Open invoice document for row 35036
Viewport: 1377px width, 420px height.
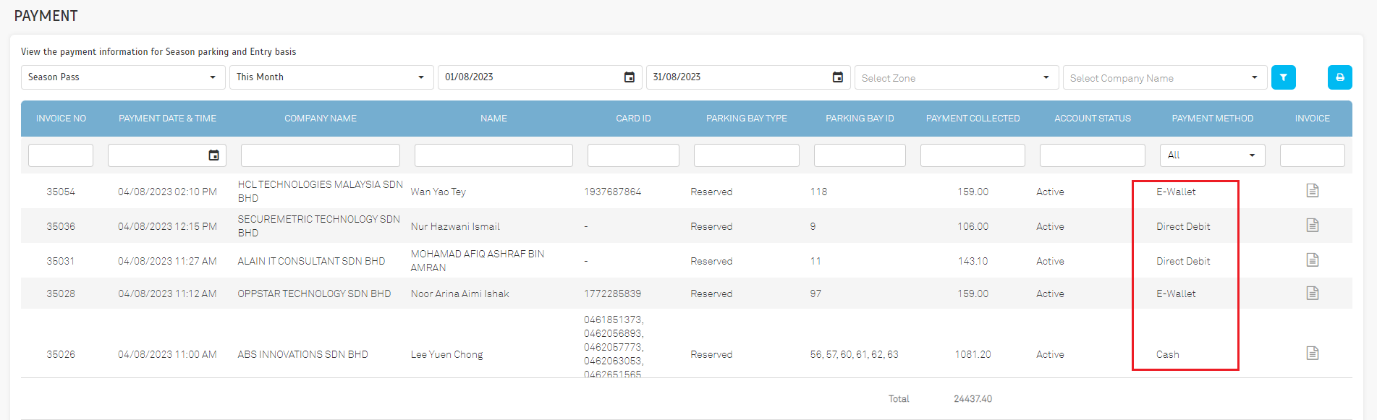pyautogui.click(x=1313, y=226)
